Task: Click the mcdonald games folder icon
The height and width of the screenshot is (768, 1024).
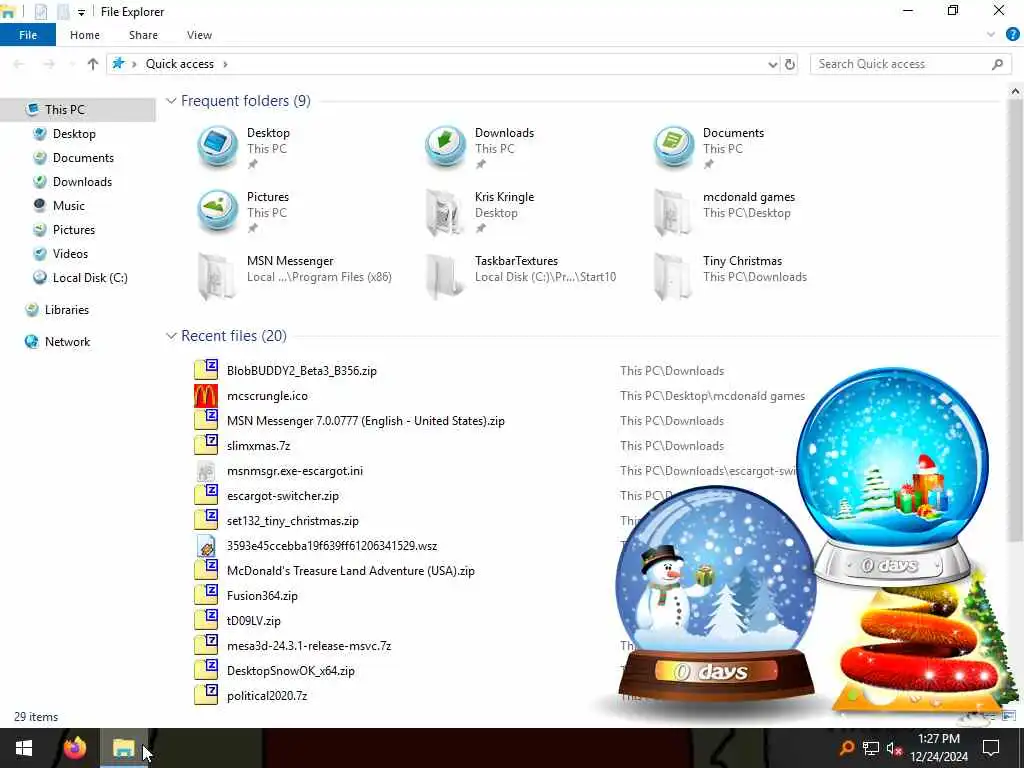Action: (673, 212)
